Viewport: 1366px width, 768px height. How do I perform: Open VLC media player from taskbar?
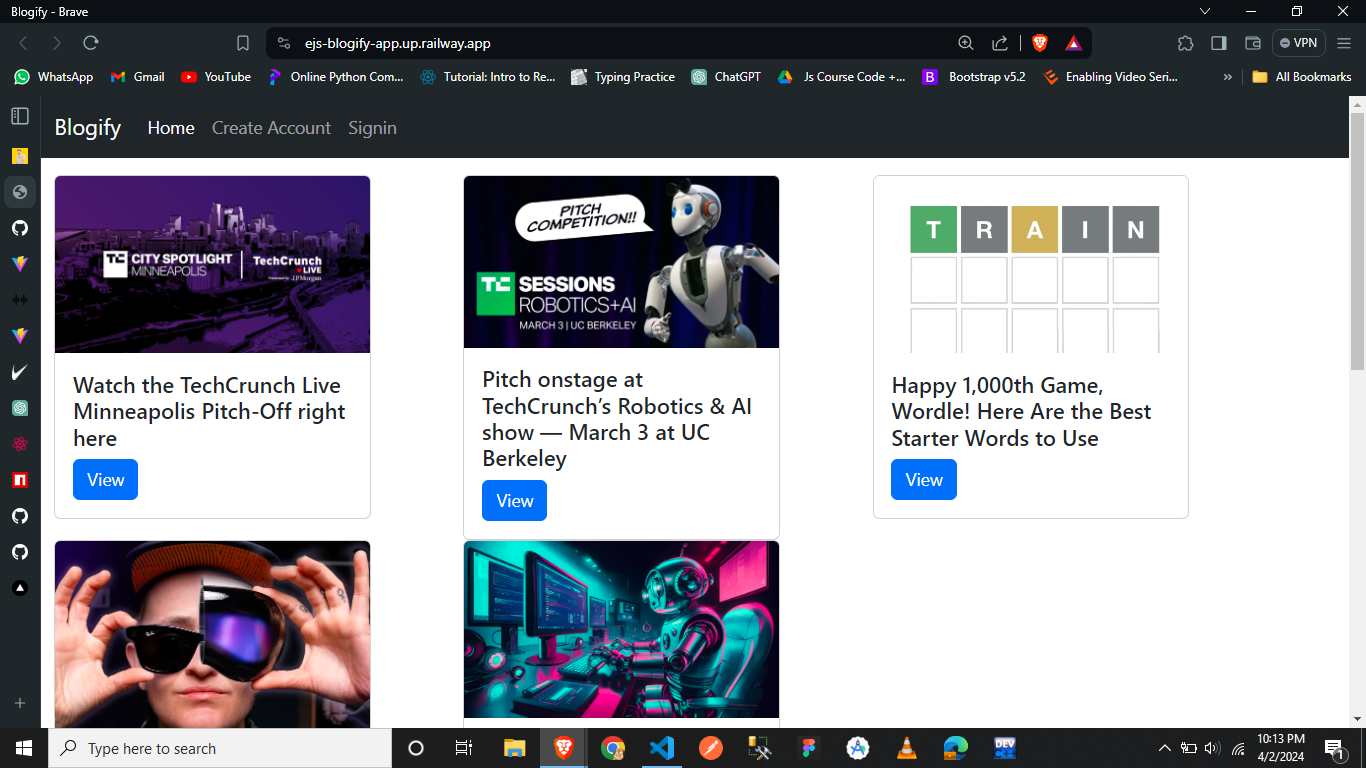[907, 748]
